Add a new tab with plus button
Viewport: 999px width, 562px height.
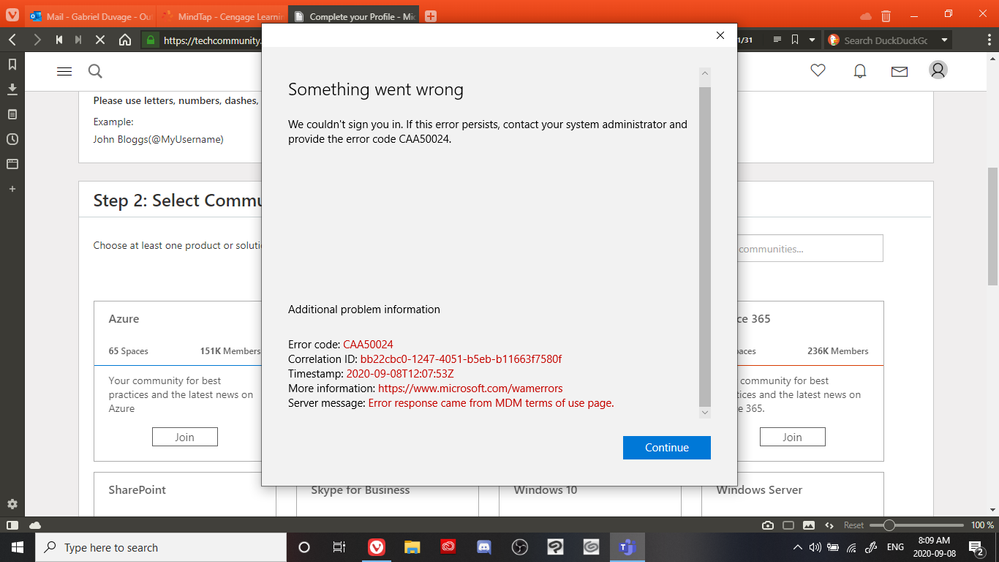(x=431, y=16)
